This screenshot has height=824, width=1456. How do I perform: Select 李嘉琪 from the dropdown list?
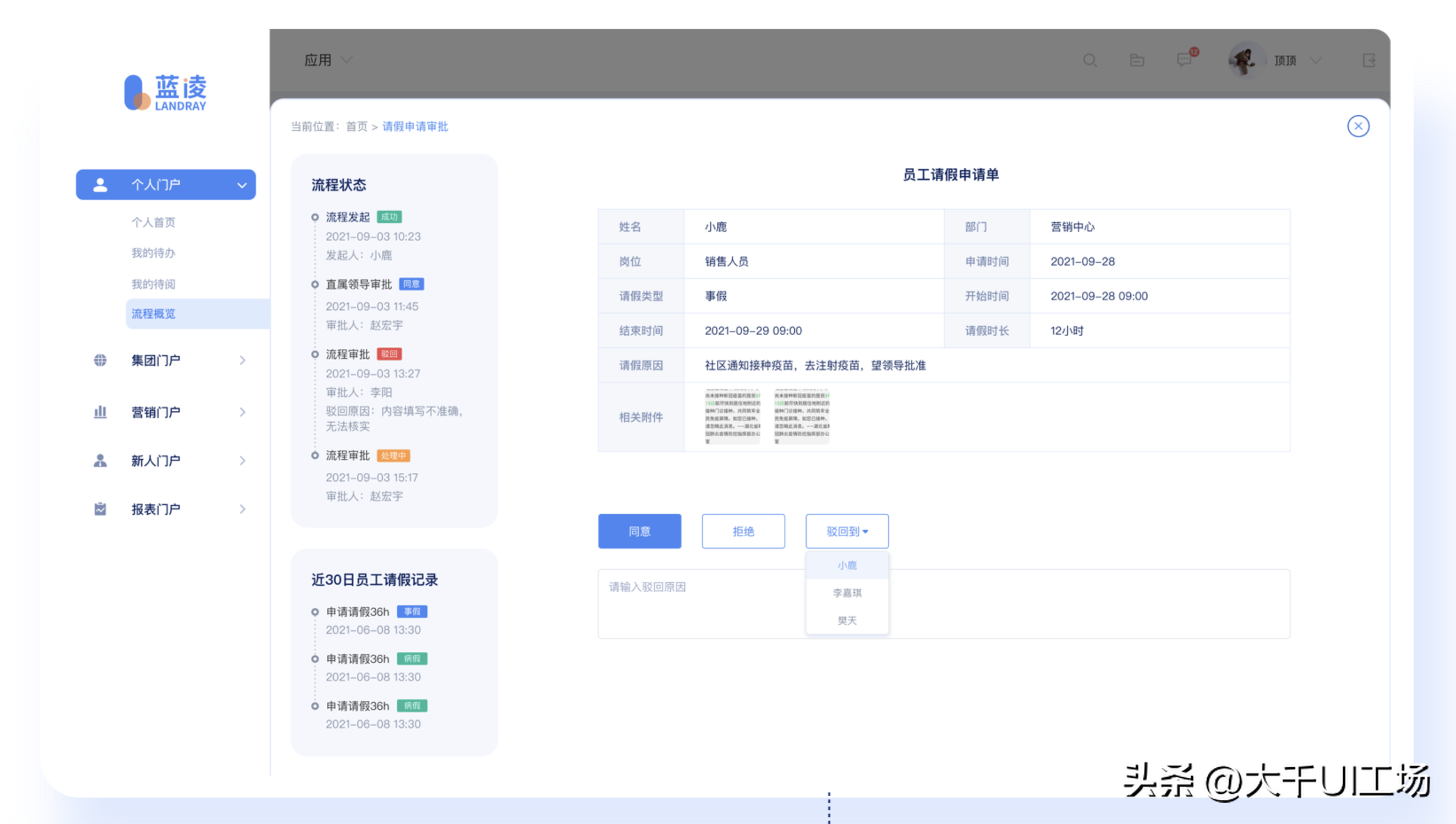coord(846,593)
